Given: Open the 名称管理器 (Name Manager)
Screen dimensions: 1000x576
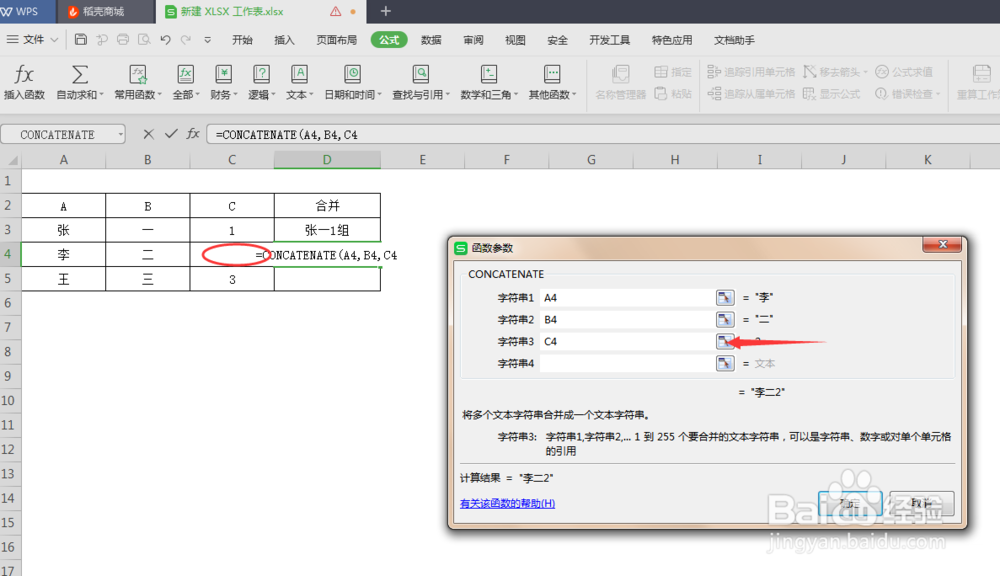Looking at the screenshot, I should (622, 80).
